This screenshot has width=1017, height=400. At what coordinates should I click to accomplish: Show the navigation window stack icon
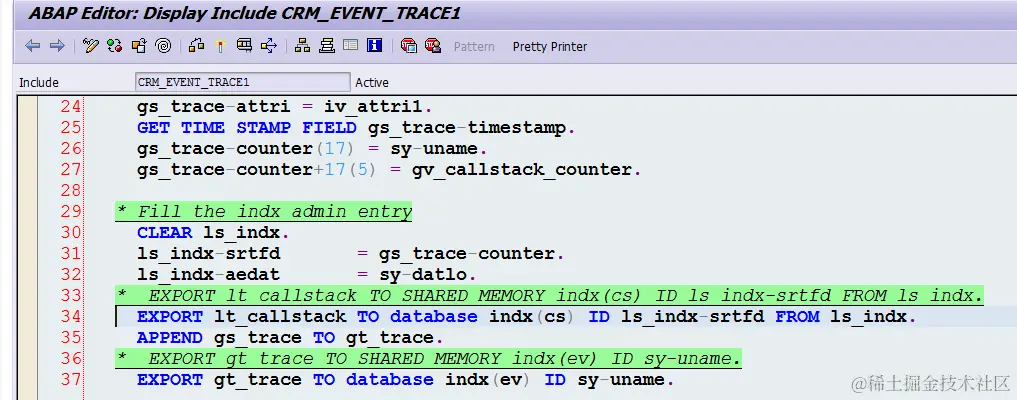click(x=327, y=46)
